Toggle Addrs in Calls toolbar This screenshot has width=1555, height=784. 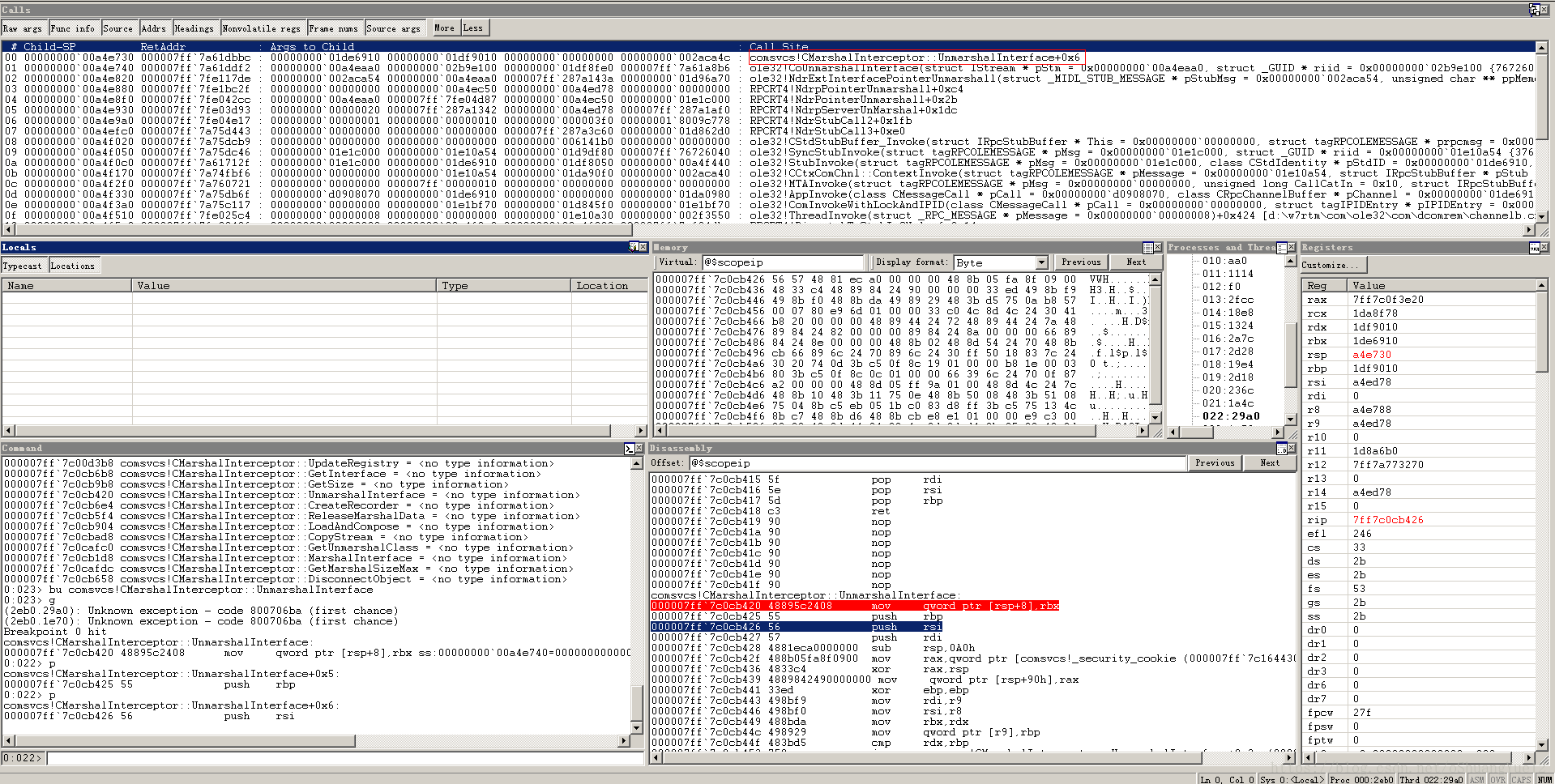154,28
